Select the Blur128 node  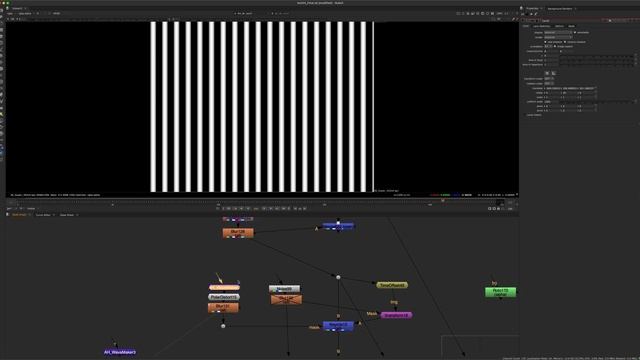tap(238, 233)
